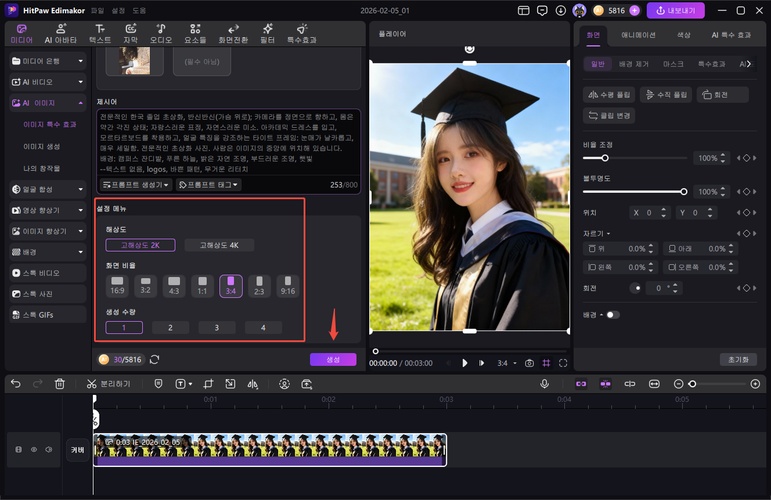Image resolution: width=771 pixels, height=500 pixels.
Task: Select the 마스크 sub-tab
Action: (x=673, y=64)
